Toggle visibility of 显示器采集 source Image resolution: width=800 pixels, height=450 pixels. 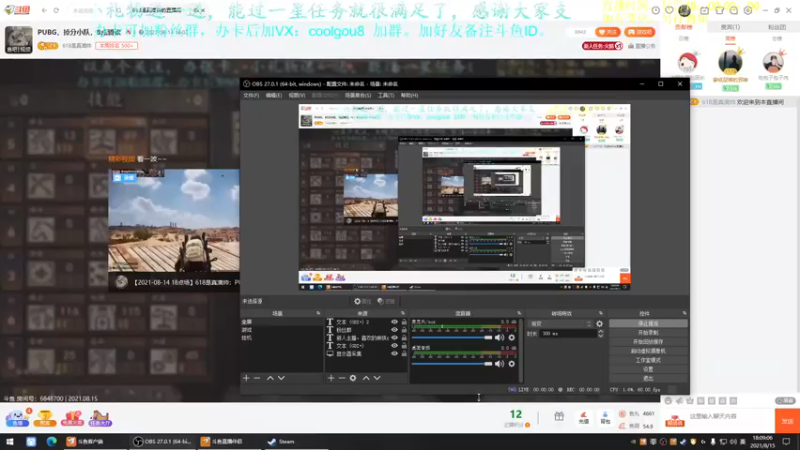[x=394, y=354]
